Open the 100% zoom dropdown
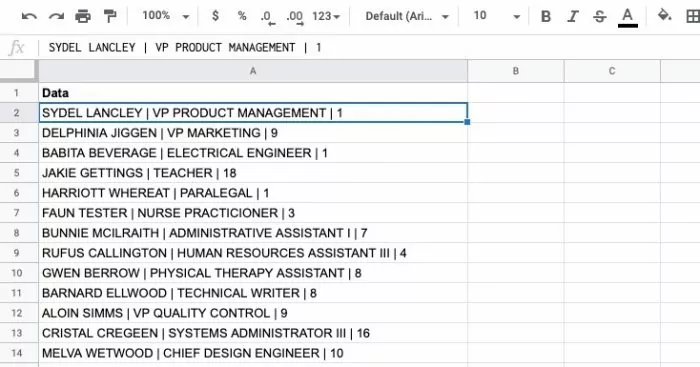Screen dimensions: 700x367 click(x=166, y=16)
